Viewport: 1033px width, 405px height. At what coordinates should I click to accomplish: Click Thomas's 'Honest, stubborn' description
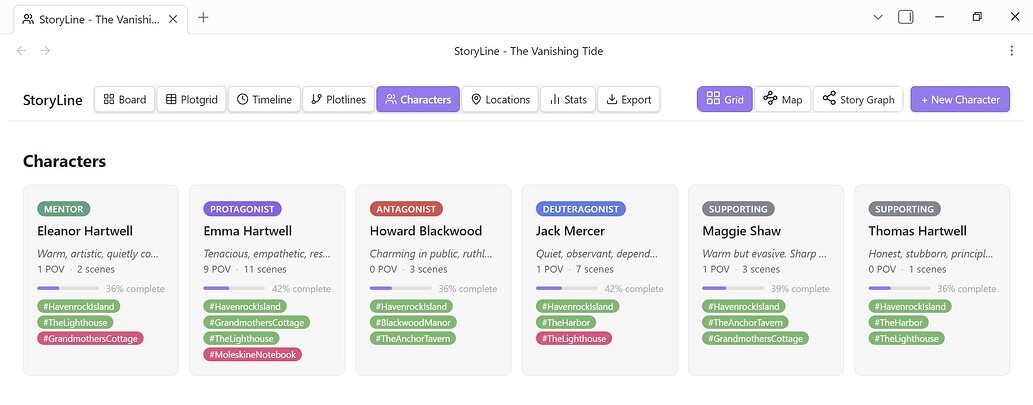[x=928, y=254]
